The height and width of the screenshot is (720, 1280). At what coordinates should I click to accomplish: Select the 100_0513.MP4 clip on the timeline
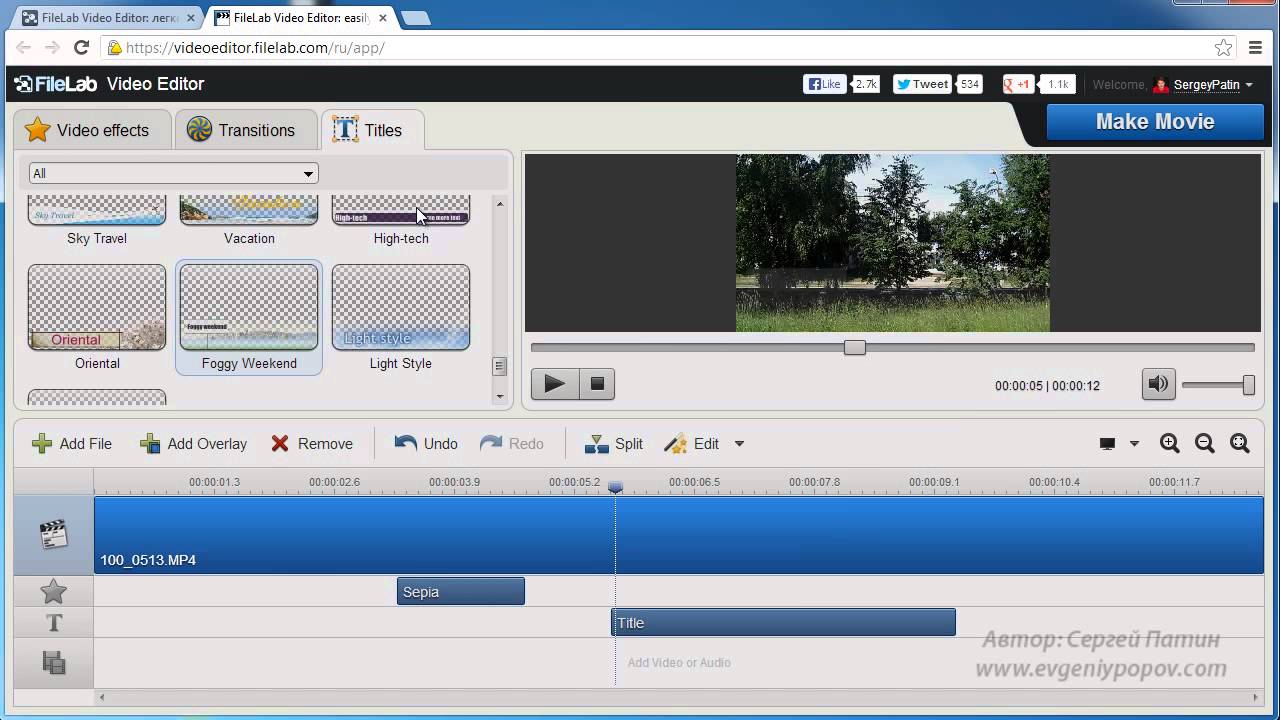pyautogui.click(x=679, y=535)
